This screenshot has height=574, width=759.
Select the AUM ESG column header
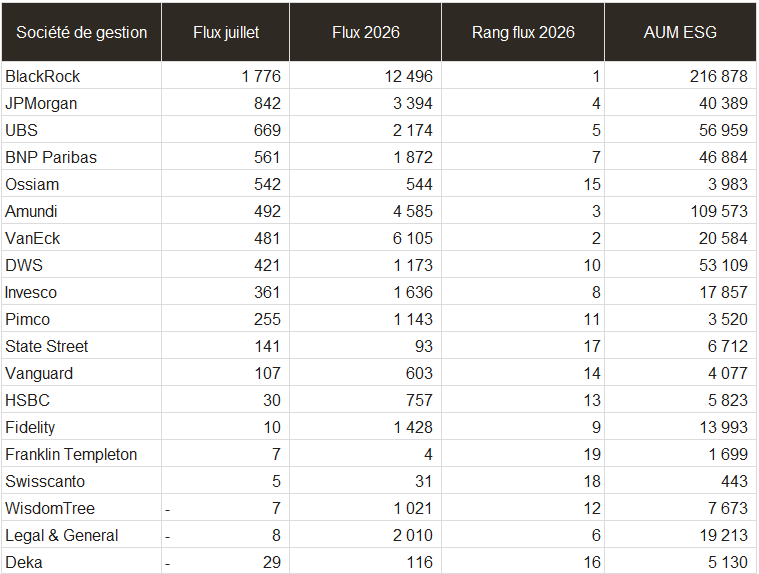coord(680,32)
